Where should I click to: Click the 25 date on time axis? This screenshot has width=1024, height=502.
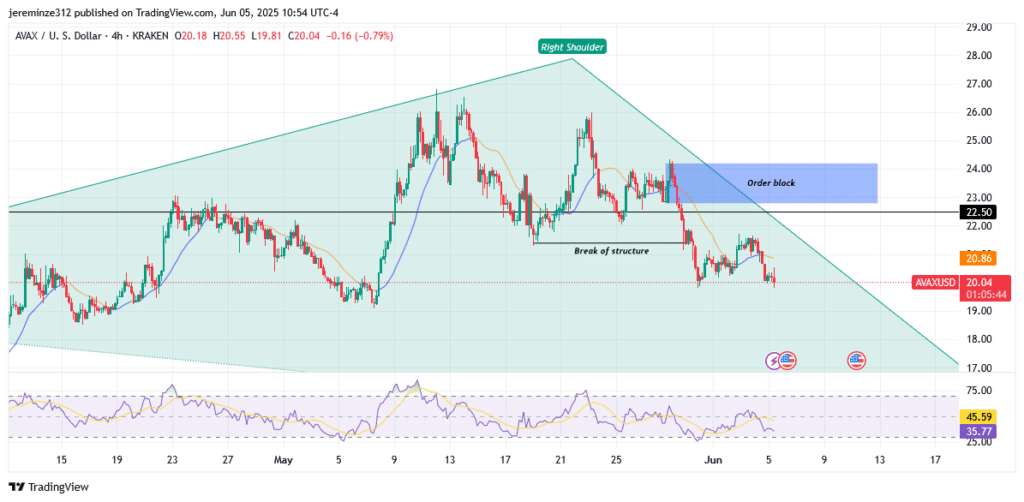pyautogui.click(x=615, y=460)
